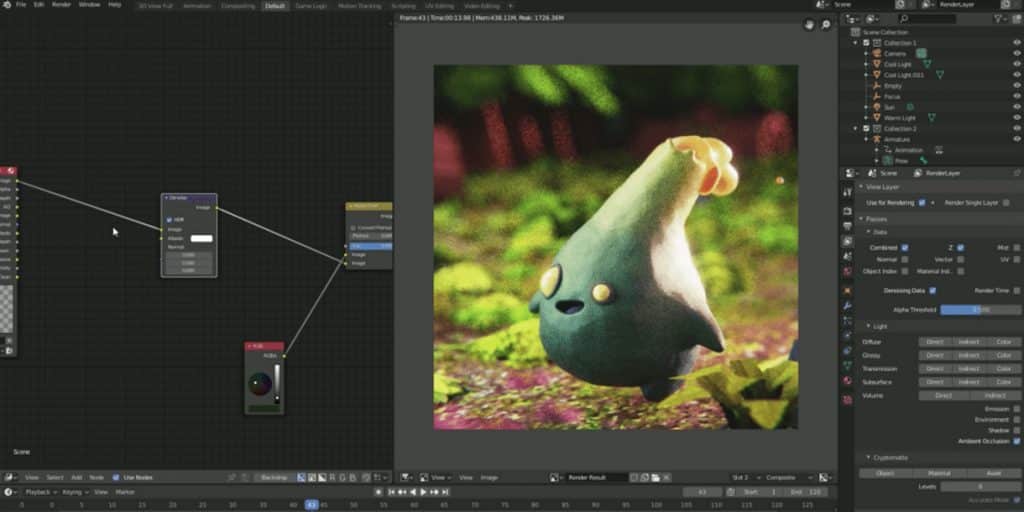
Task: Click the Sun light icon in outliner
Action: click(x=877, y=107)
